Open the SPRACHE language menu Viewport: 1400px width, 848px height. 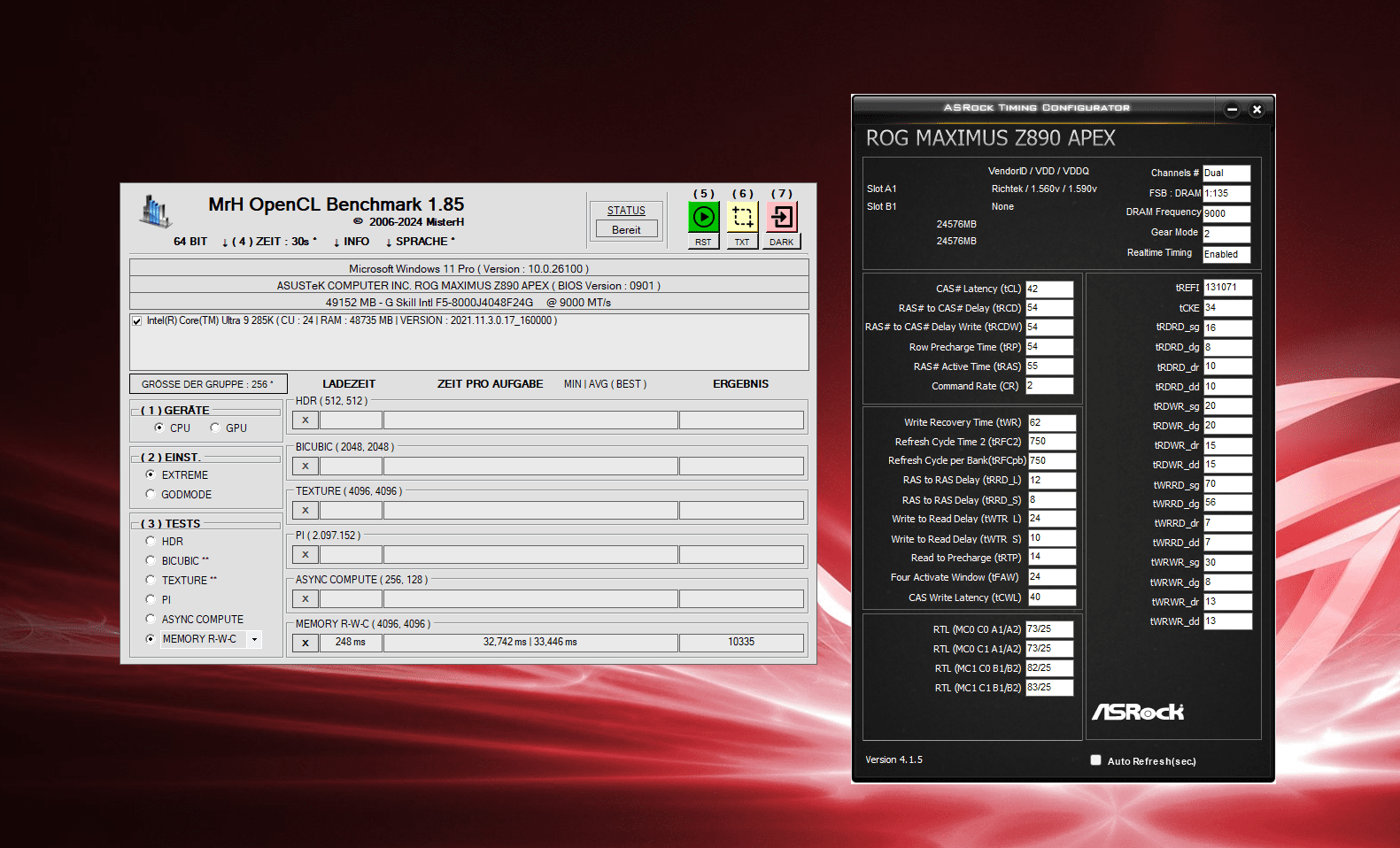tap(421, 242)
